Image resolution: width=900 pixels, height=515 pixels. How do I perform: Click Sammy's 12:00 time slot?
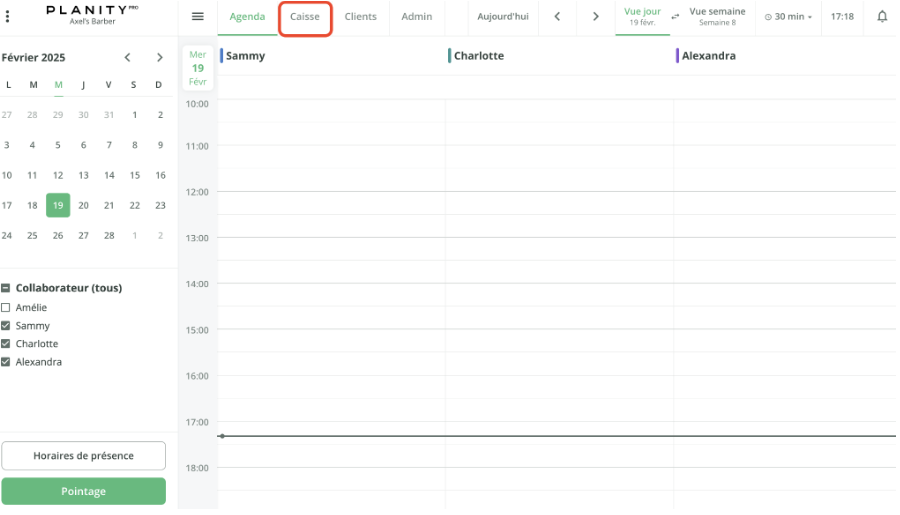[x=331, y=203]
